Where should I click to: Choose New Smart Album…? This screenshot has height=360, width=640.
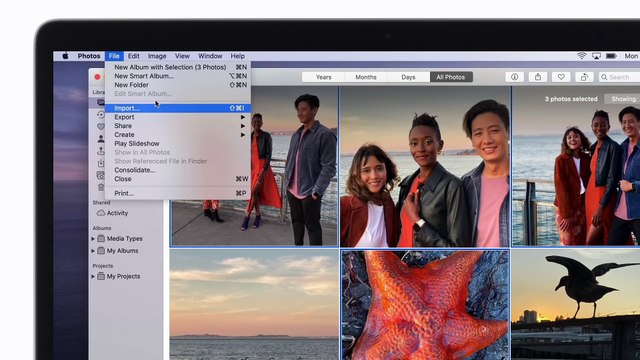pyautogui.click(x=178, y=76)
